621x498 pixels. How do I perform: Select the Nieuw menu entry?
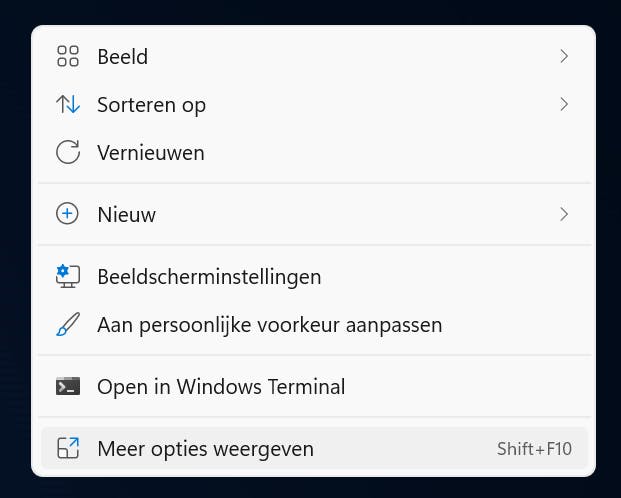pyautogui.click(x=126, y=214)
